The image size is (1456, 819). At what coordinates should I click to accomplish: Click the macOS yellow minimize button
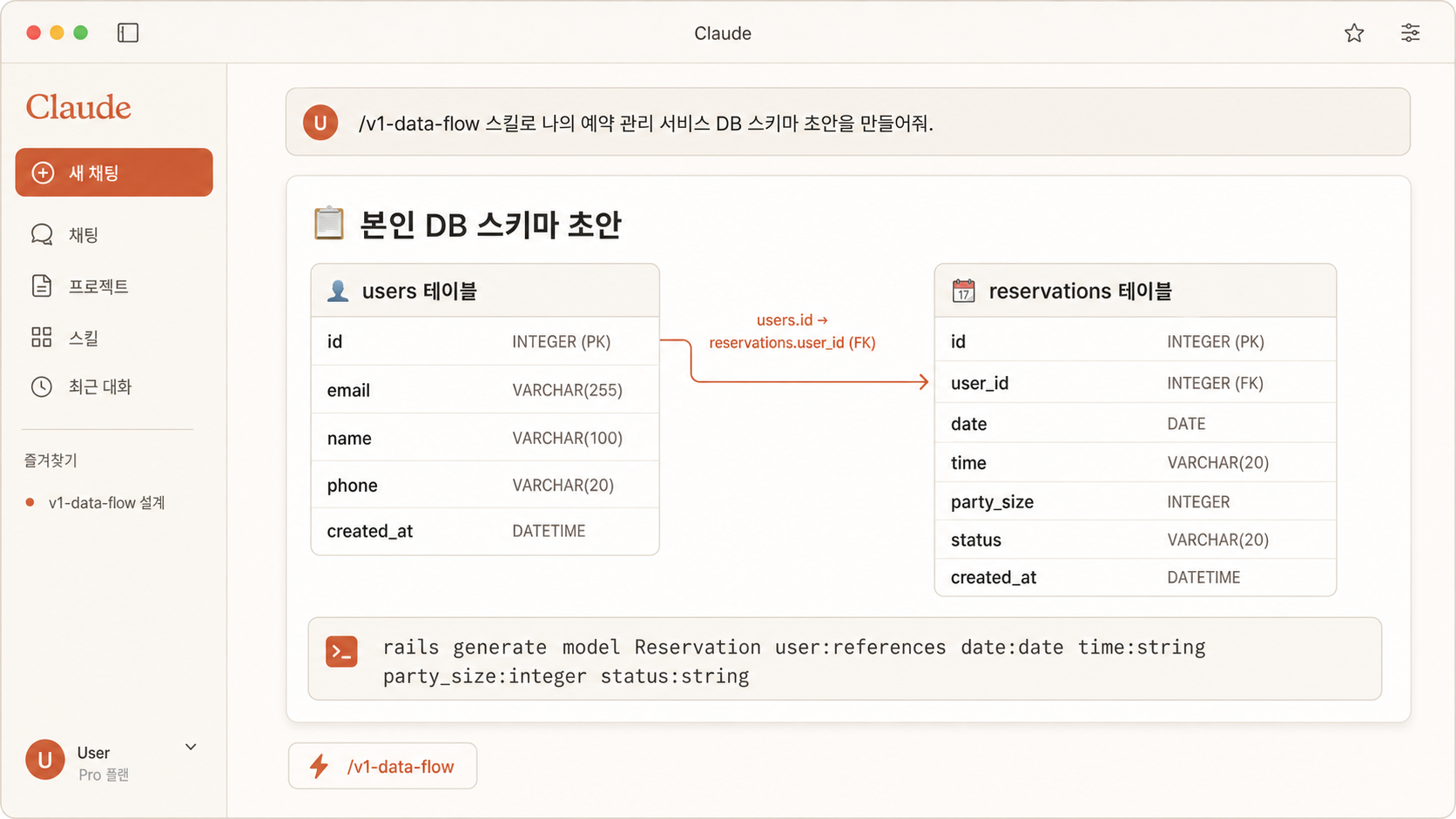click(x=57, y=33)
